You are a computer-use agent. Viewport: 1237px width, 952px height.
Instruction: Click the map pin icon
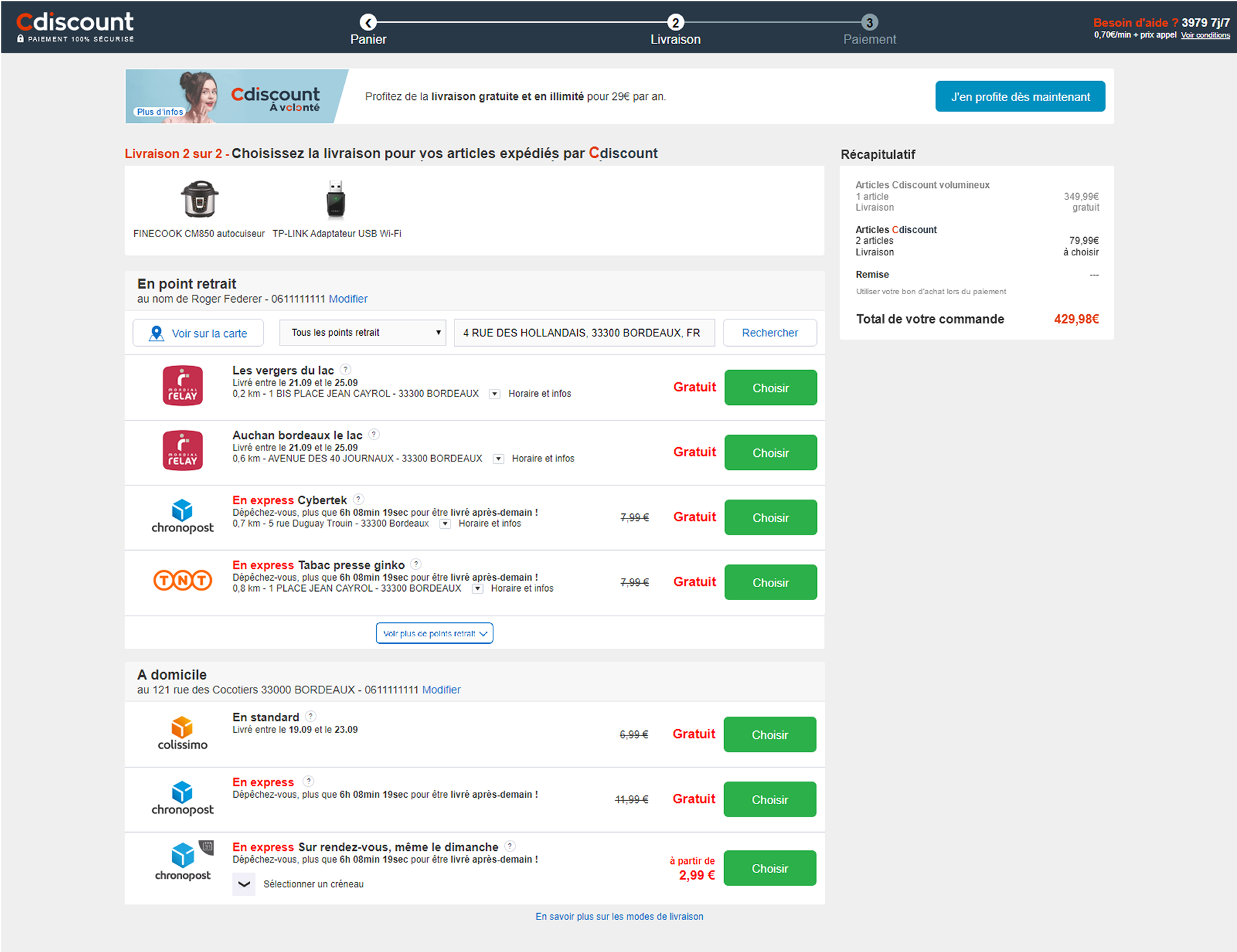click(x=156, y=333)
